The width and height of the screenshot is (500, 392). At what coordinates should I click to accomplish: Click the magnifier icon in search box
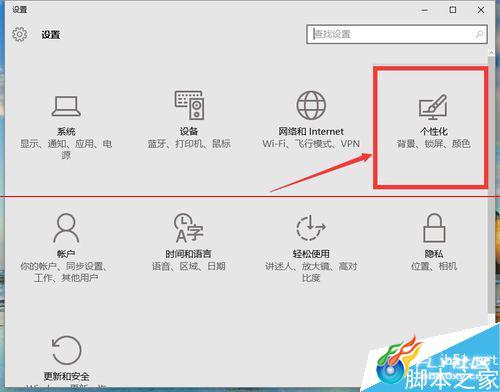pyautogui.click(x=479, y=34)
